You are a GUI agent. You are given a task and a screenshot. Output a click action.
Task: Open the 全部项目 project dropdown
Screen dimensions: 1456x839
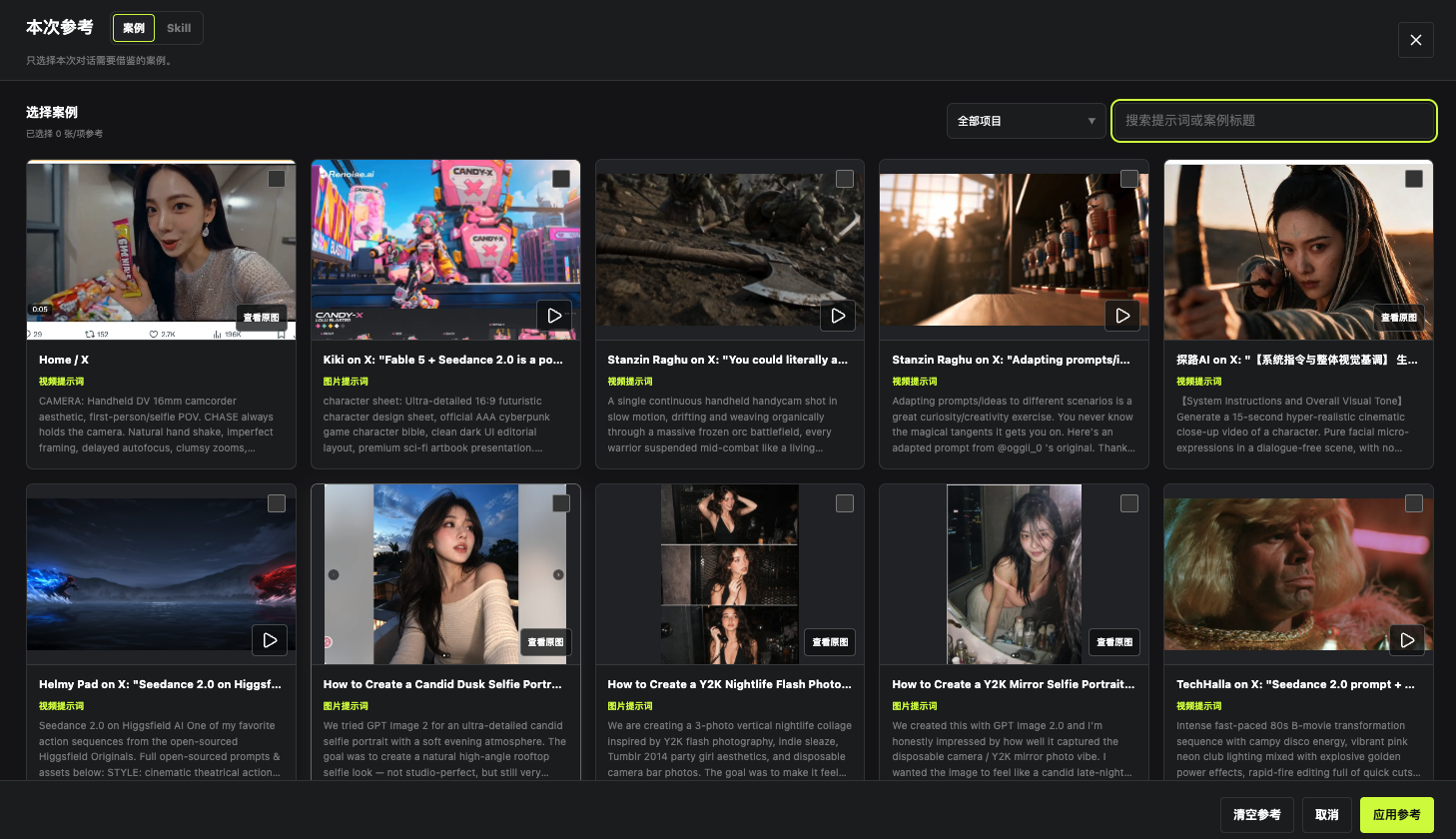pyautogui.click(x=1026, y=121)
